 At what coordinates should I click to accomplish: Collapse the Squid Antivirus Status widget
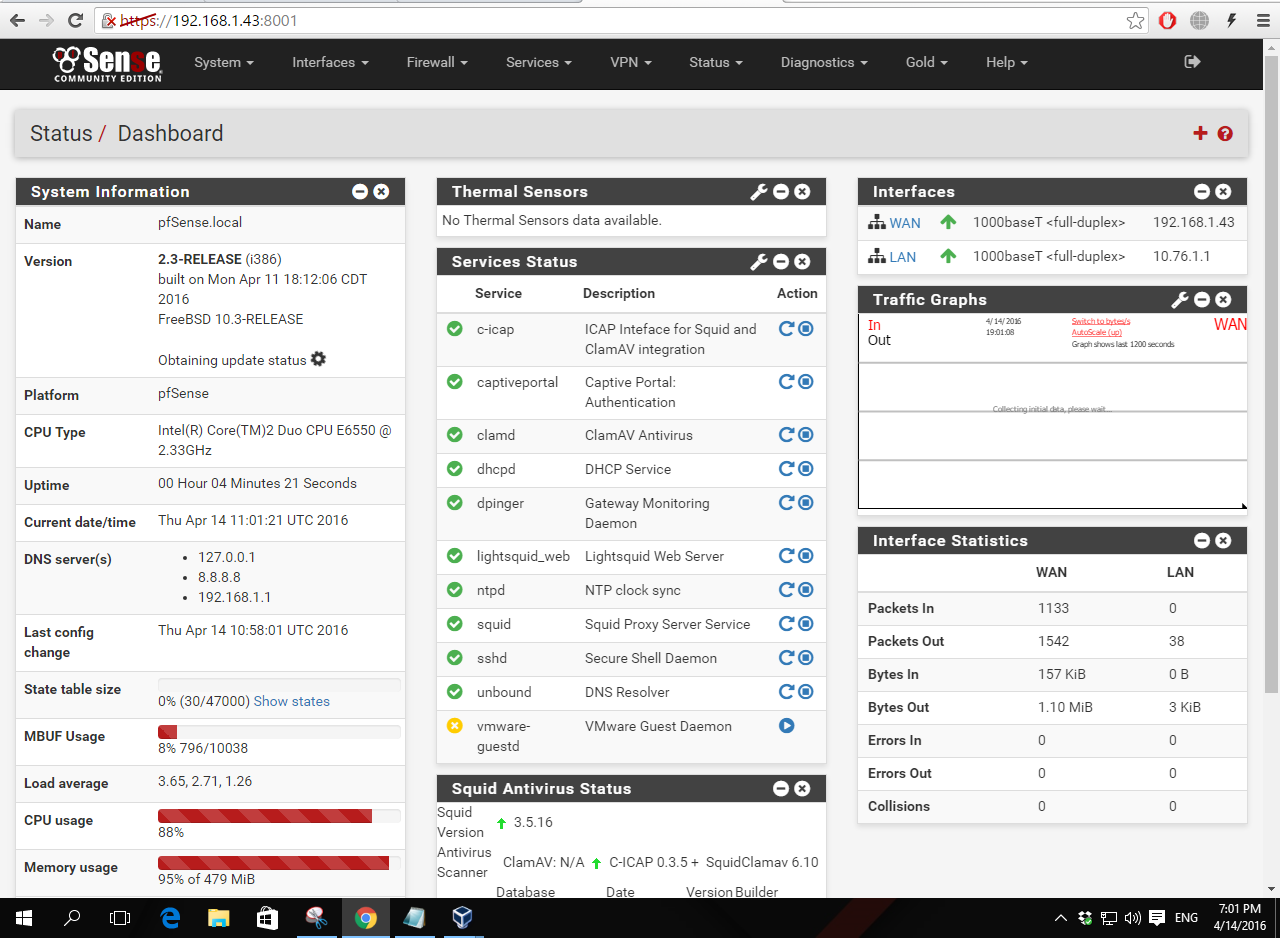coord(781,789)
